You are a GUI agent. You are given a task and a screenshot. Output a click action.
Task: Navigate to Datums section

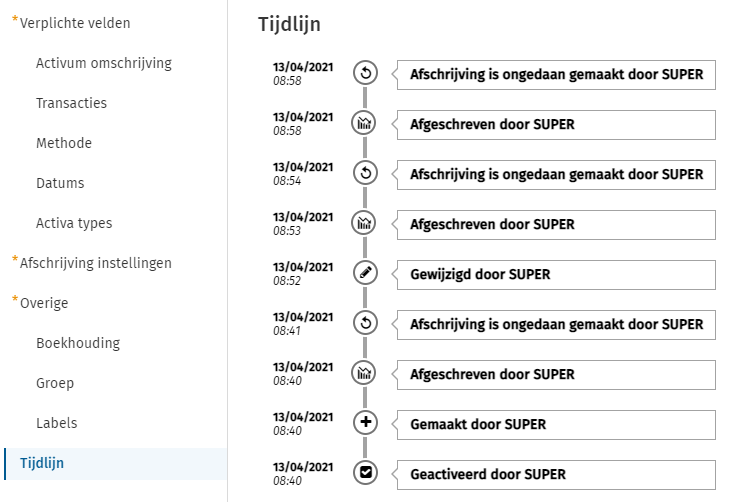click(60, 183)
